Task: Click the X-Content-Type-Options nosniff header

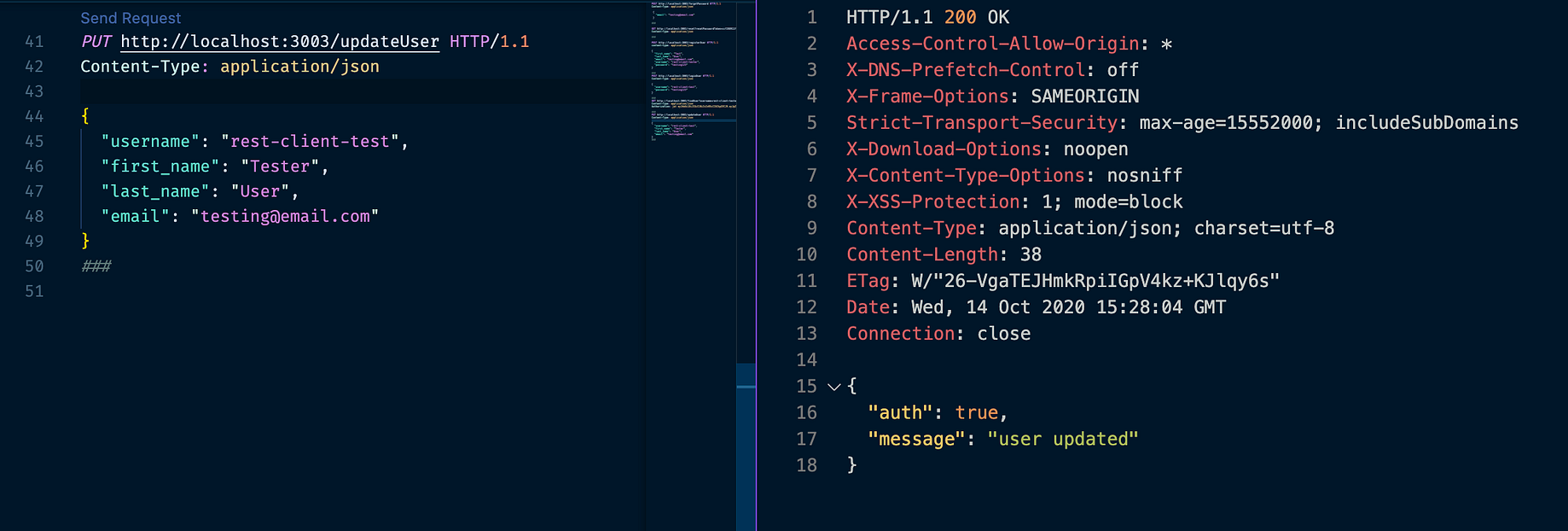Action: coord(1014,176)
